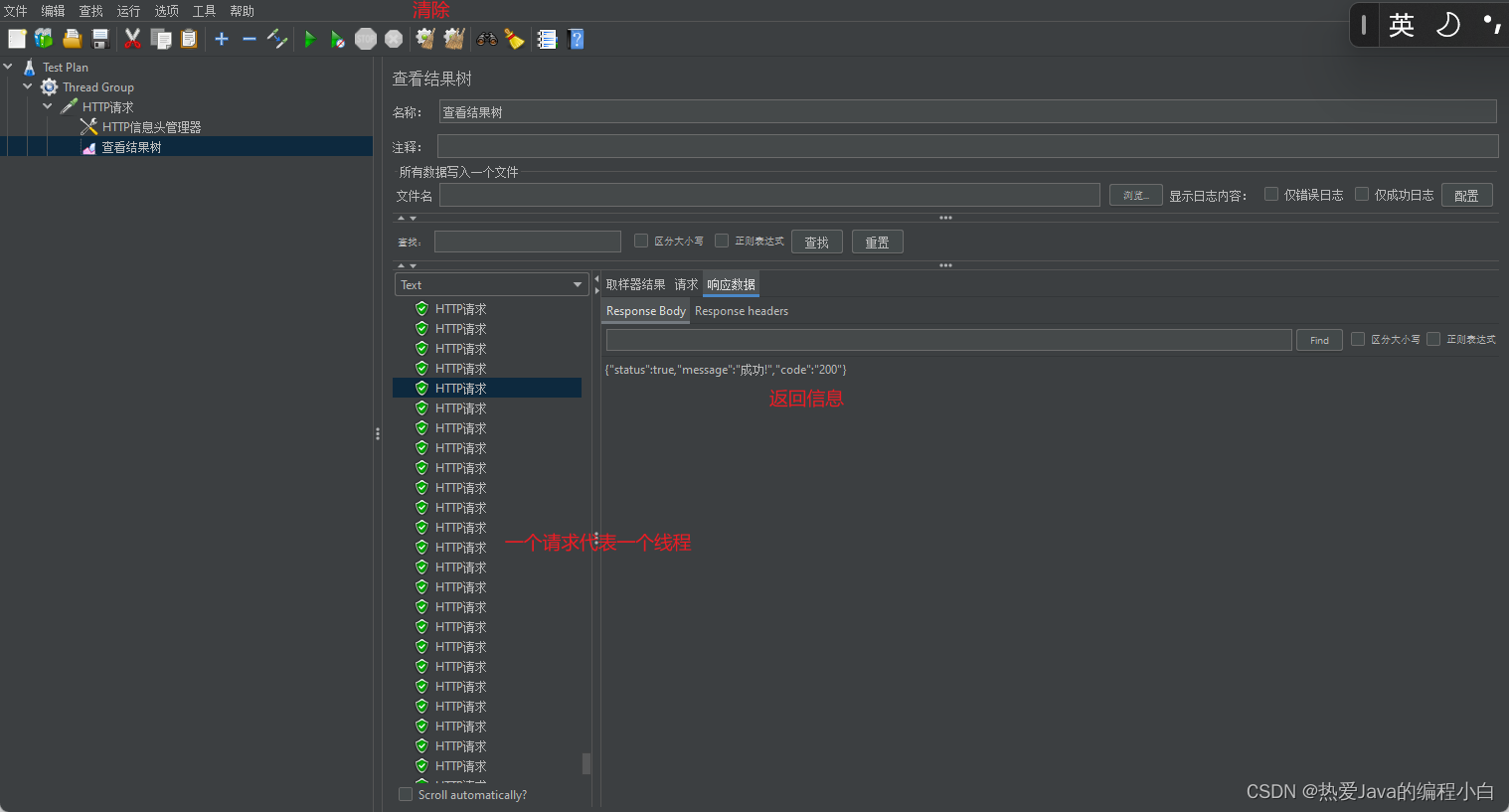The height and width of the screenshot is (812, 1509).
Task: Click the scissors Cut icon
Action: [x=132, y=40]
